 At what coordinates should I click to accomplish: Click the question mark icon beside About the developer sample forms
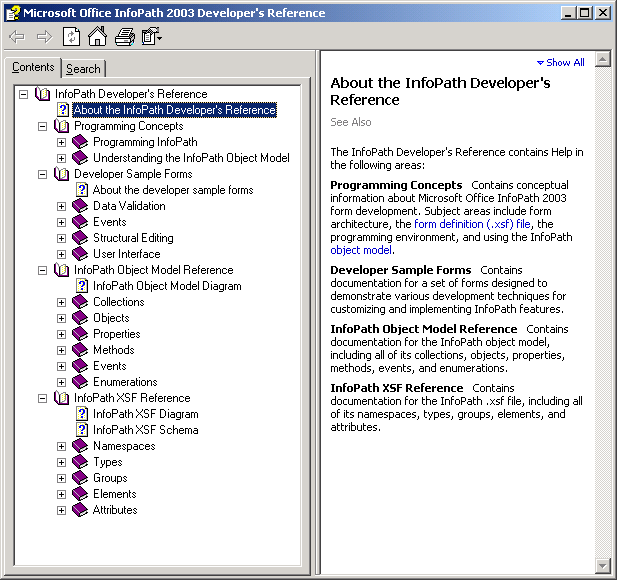pos(81,190)
